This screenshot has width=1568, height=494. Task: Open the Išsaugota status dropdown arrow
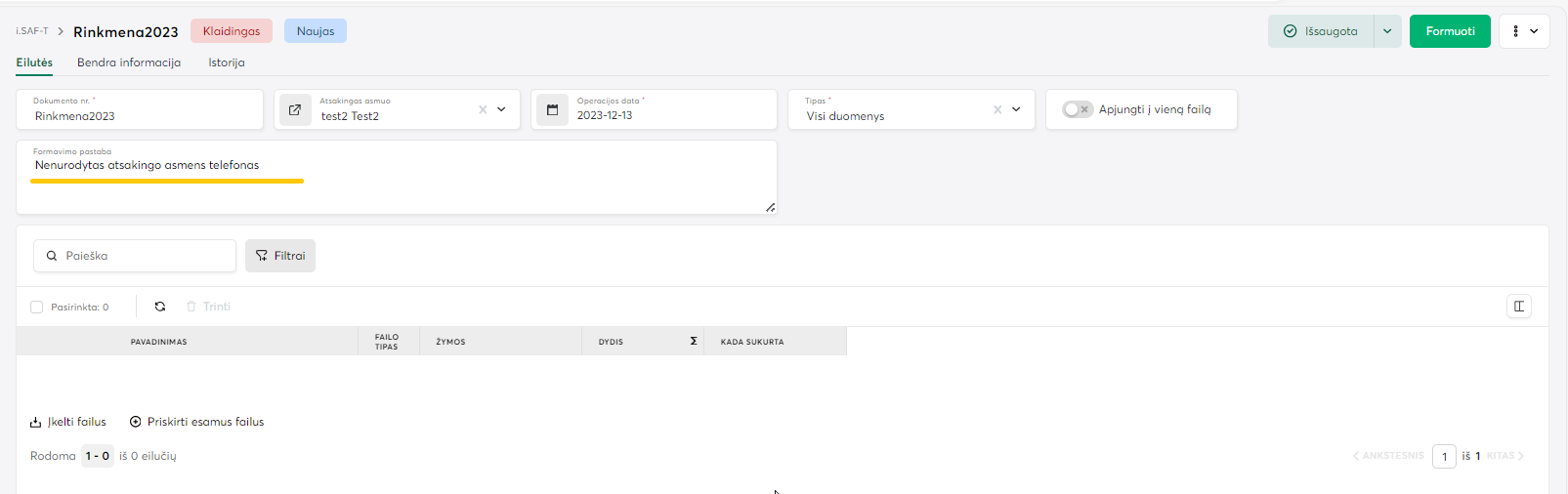(1387, 31)
